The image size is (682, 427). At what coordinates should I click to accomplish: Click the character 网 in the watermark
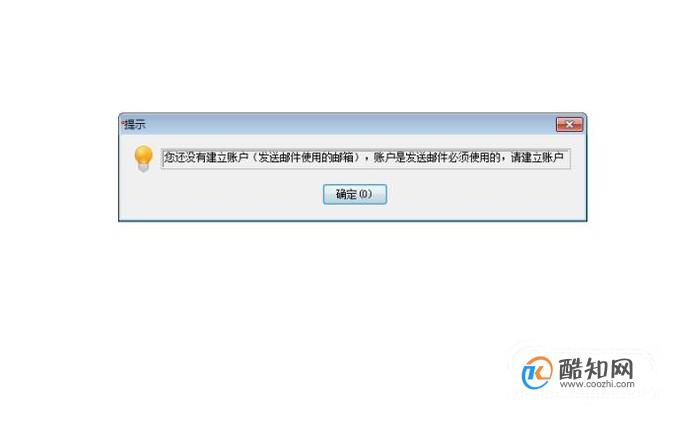point(621,369)
